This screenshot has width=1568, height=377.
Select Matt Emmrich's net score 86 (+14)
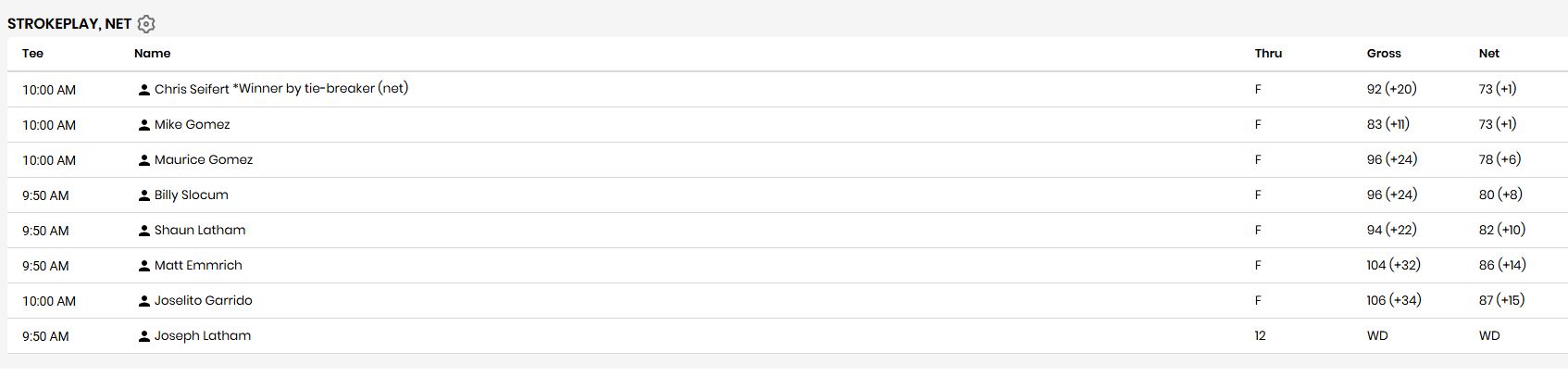(1502, 265)
